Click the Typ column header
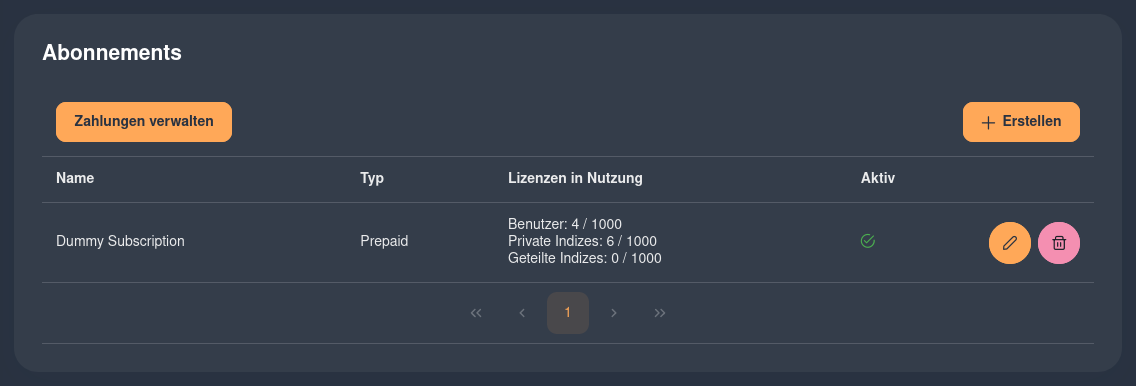 372,178
